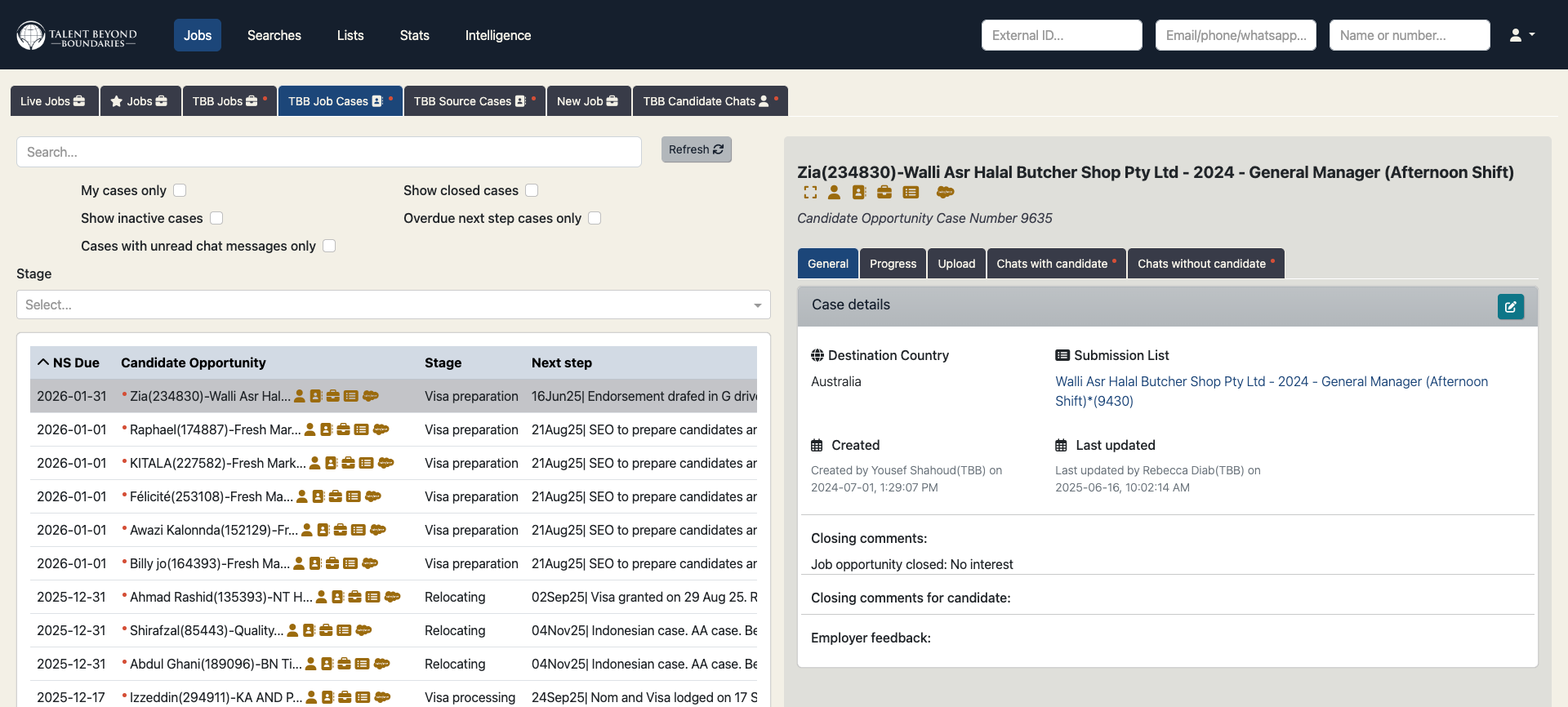Click the briefcase job icon in case header
1568x707 pixels.
884,193
